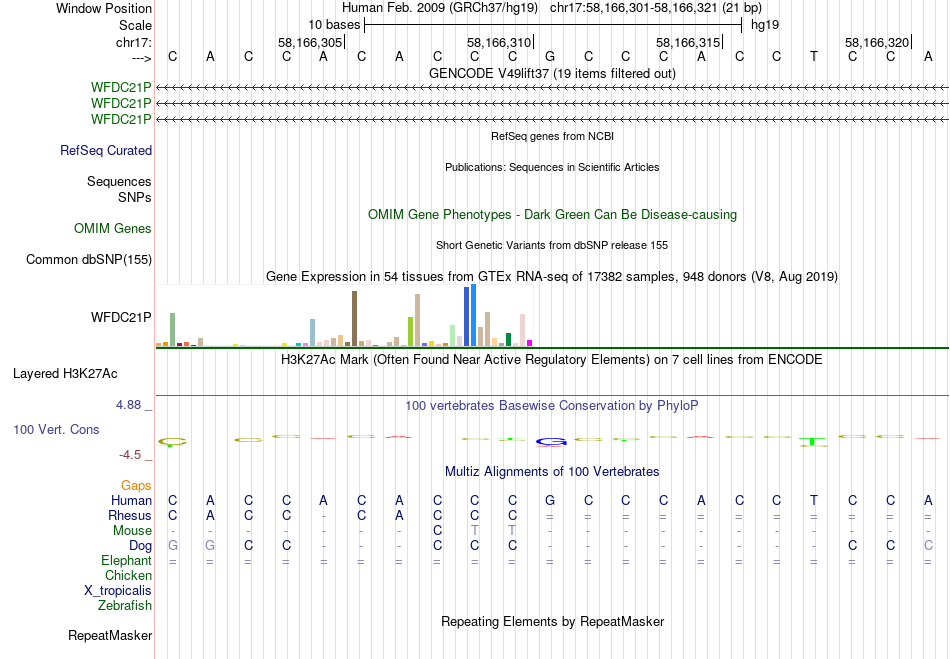
Task: Select the Elephant species label
Action: pos(127,560)
